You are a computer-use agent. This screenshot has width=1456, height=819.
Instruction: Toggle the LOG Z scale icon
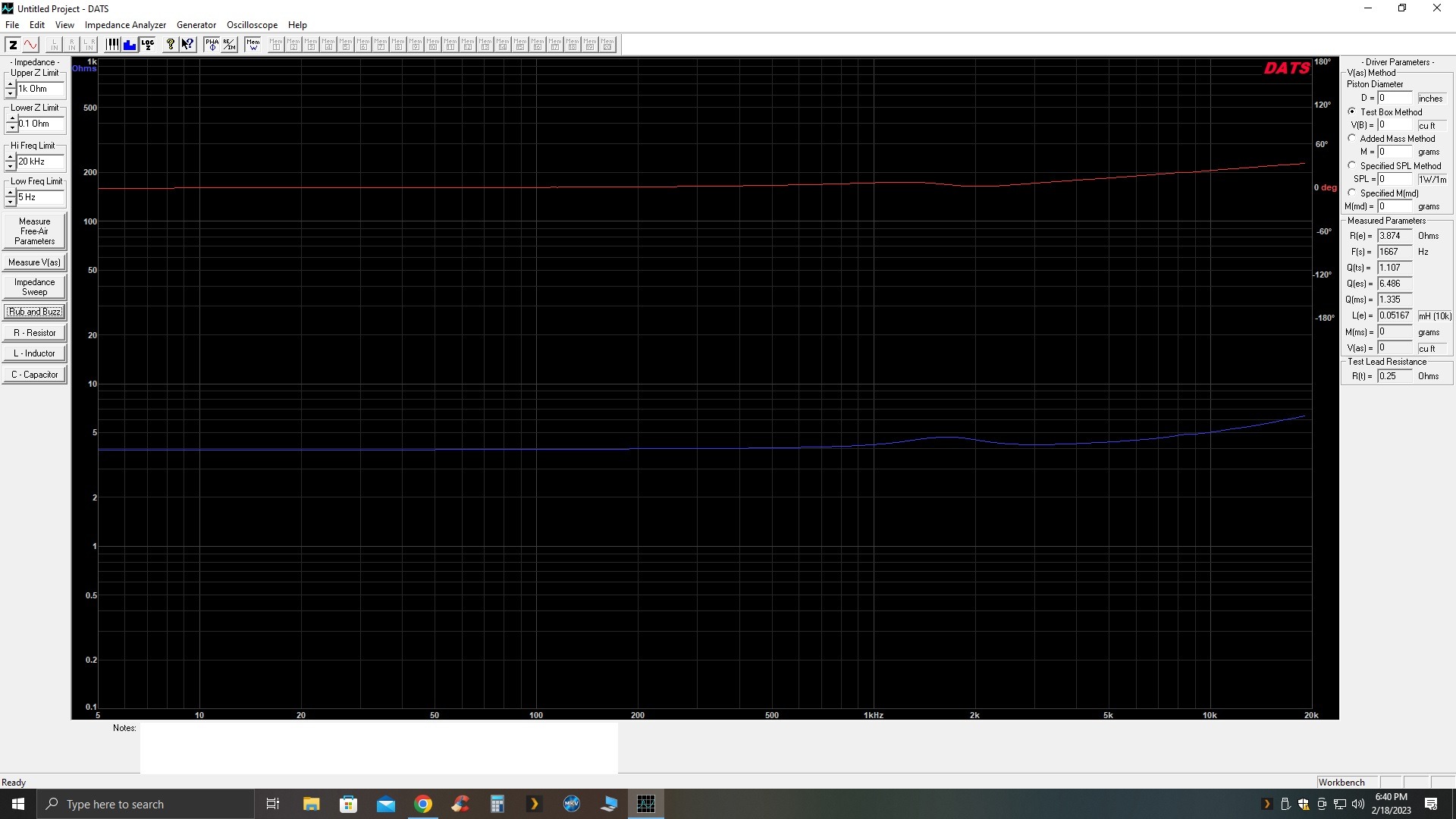coord(147,45)
